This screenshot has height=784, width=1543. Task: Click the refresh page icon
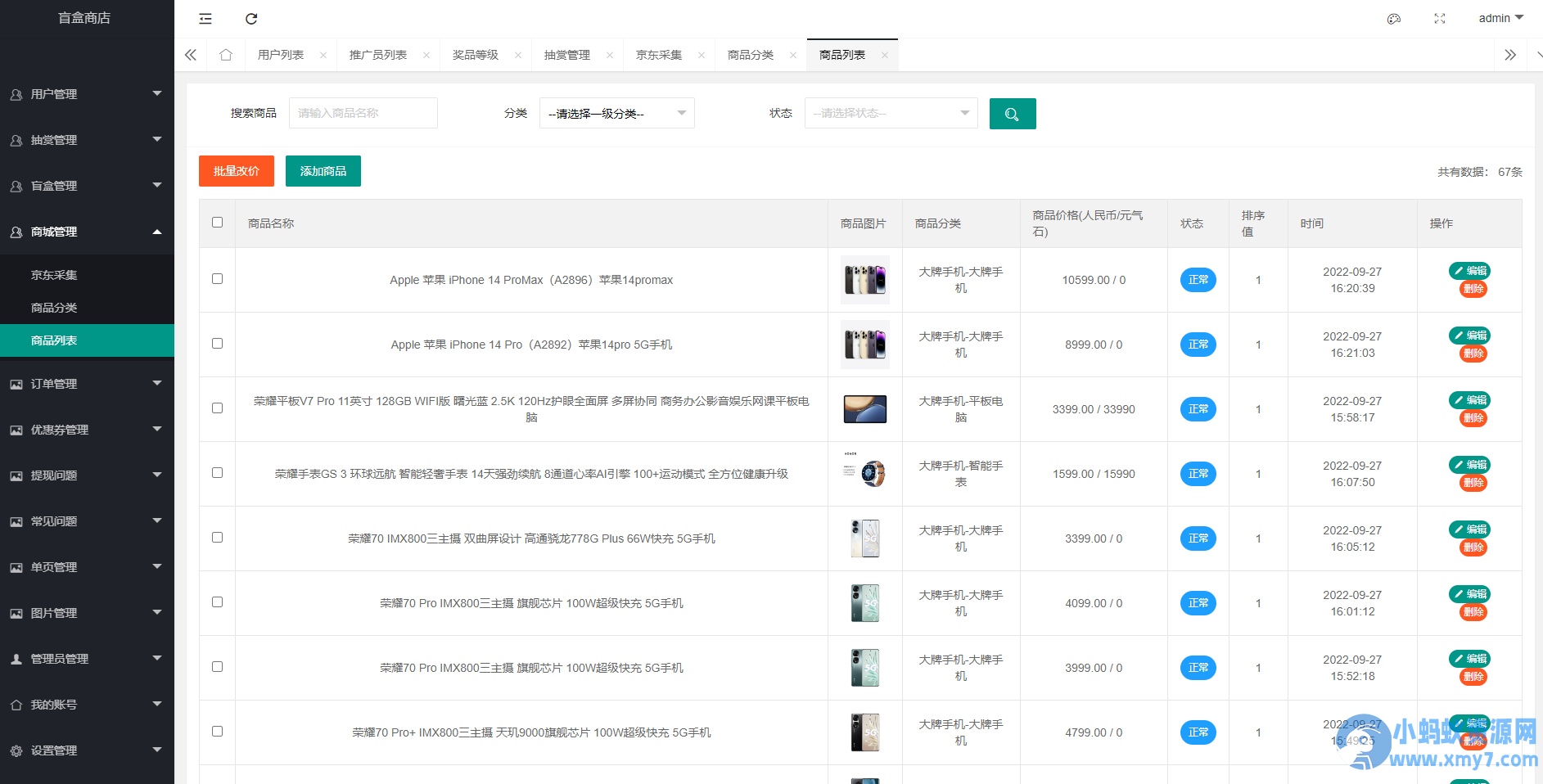pos(251,19)
